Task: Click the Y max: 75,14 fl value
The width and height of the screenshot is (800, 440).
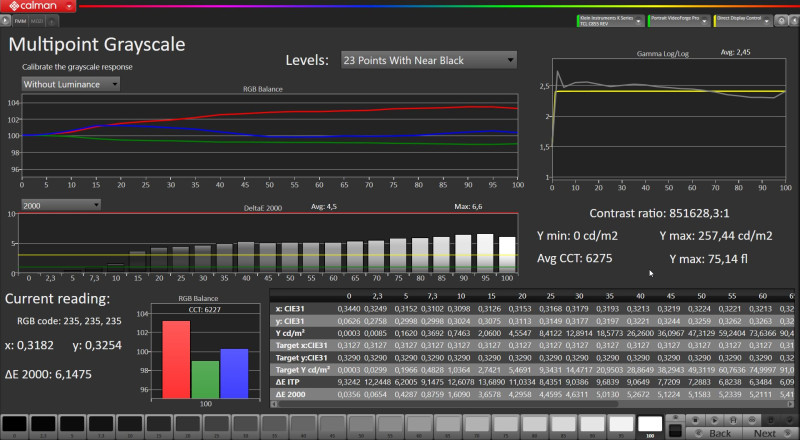Action: pyautogui.click(x=708, y=259)
